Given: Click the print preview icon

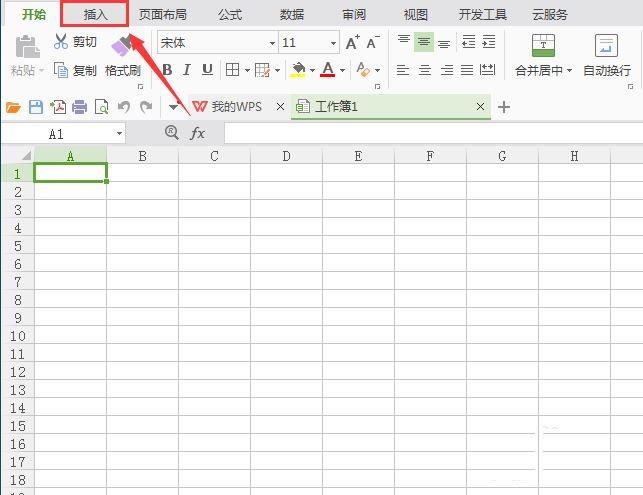Looking at the screenshot, I should coord(101,107).
